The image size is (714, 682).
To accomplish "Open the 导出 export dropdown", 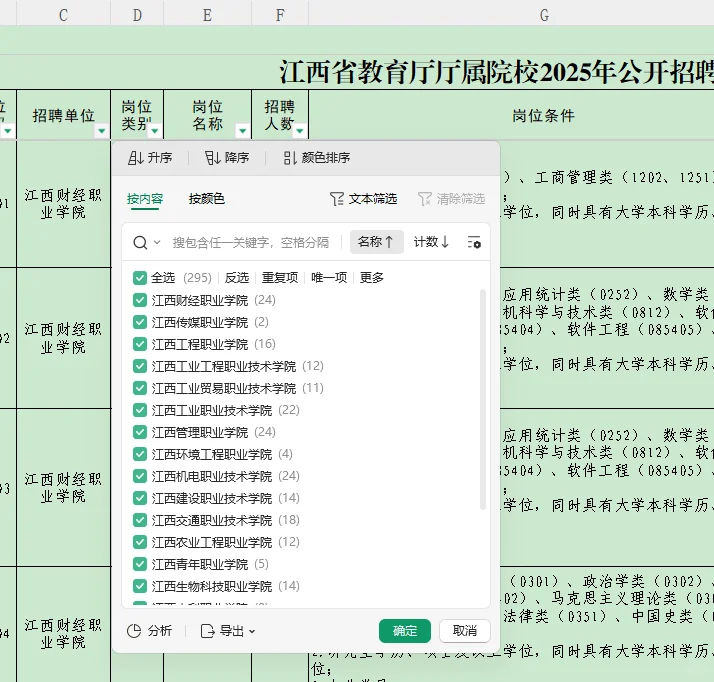I will (x=228, y=631).
